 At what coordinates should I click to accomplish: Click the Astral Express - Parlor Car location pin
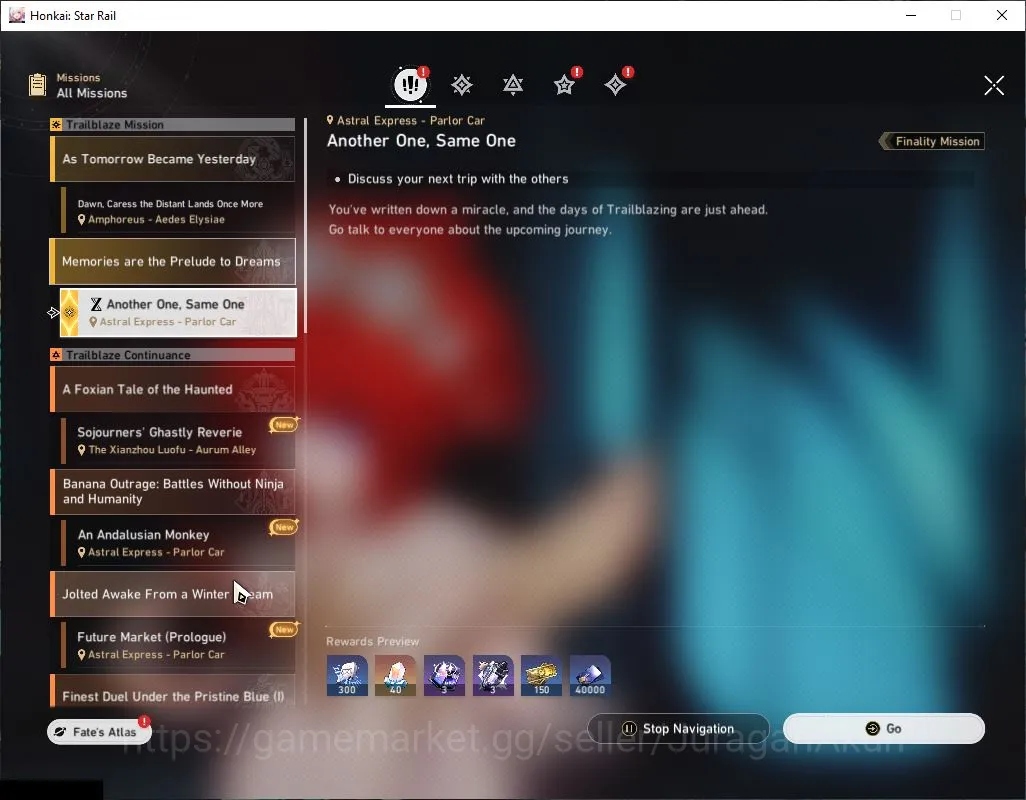point(330,120)
